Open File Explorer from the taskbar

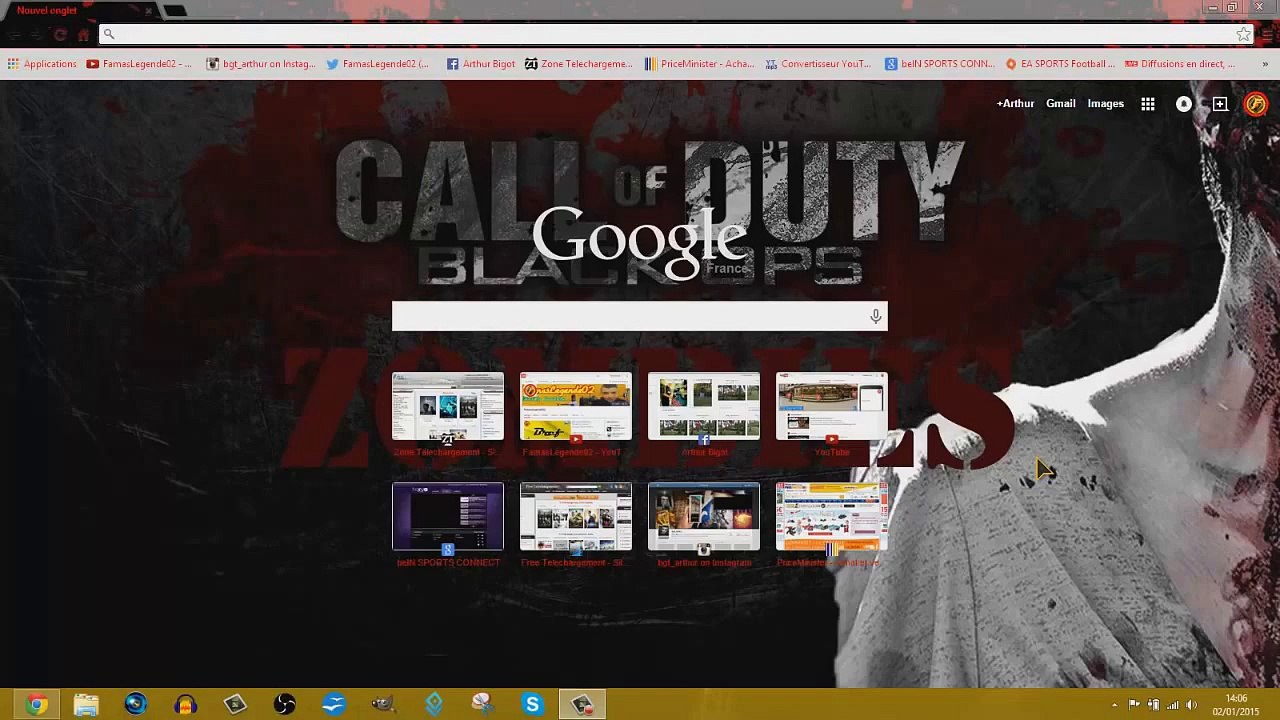tap(86, 705)
